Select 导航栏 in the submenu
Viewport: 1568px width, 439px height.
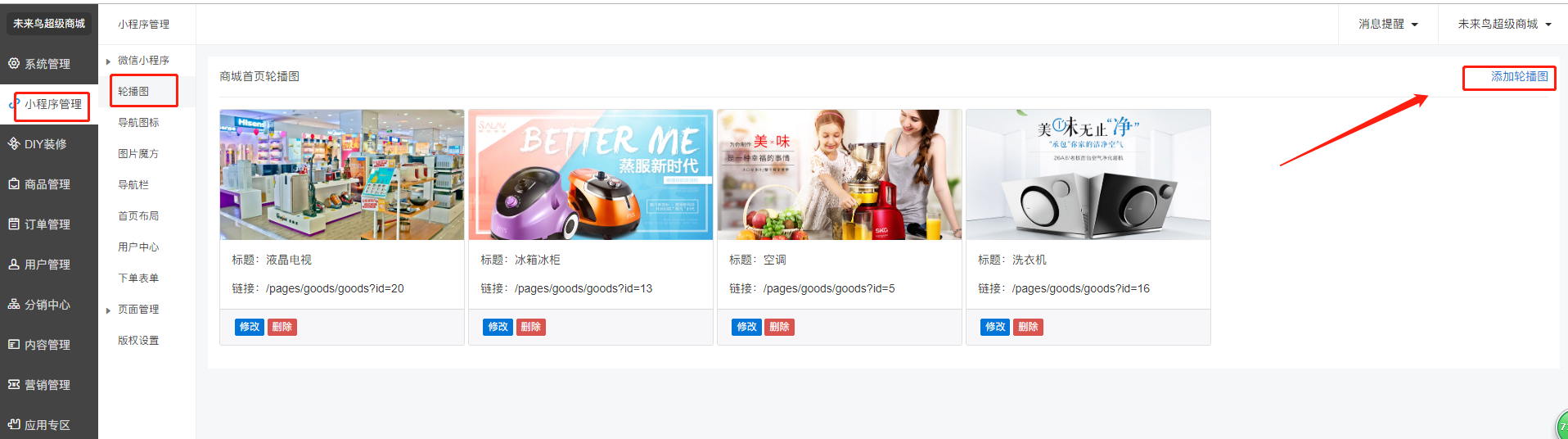click(x=133, y=184)
